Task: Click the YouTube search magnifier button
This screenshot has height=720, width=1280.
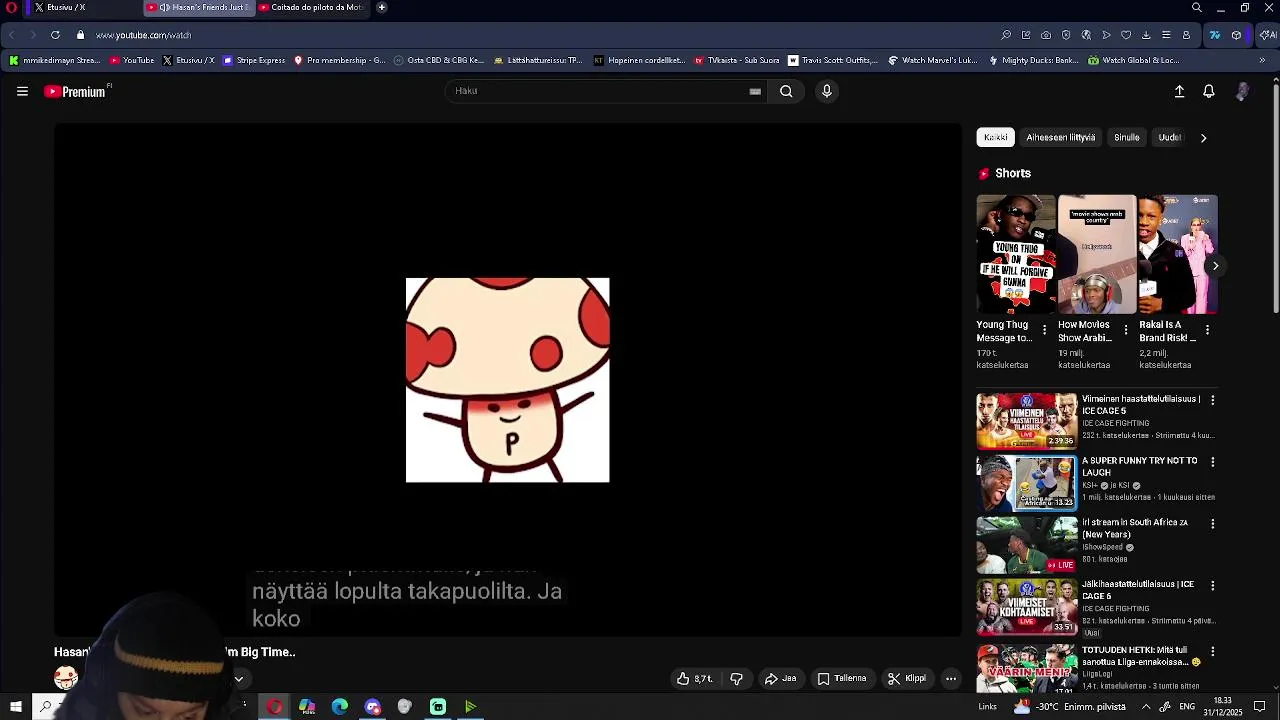Action: coord(786,91)
